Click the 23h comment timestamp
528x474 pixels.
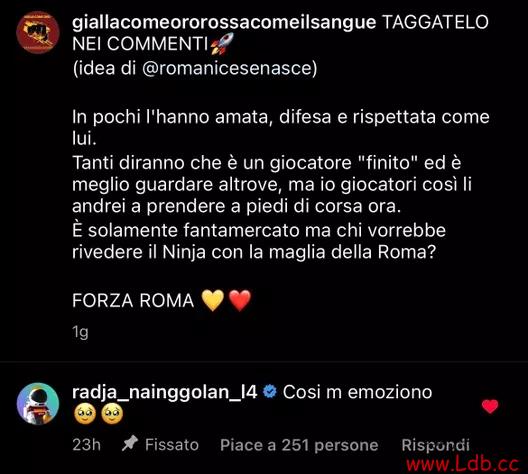point(87,445)
